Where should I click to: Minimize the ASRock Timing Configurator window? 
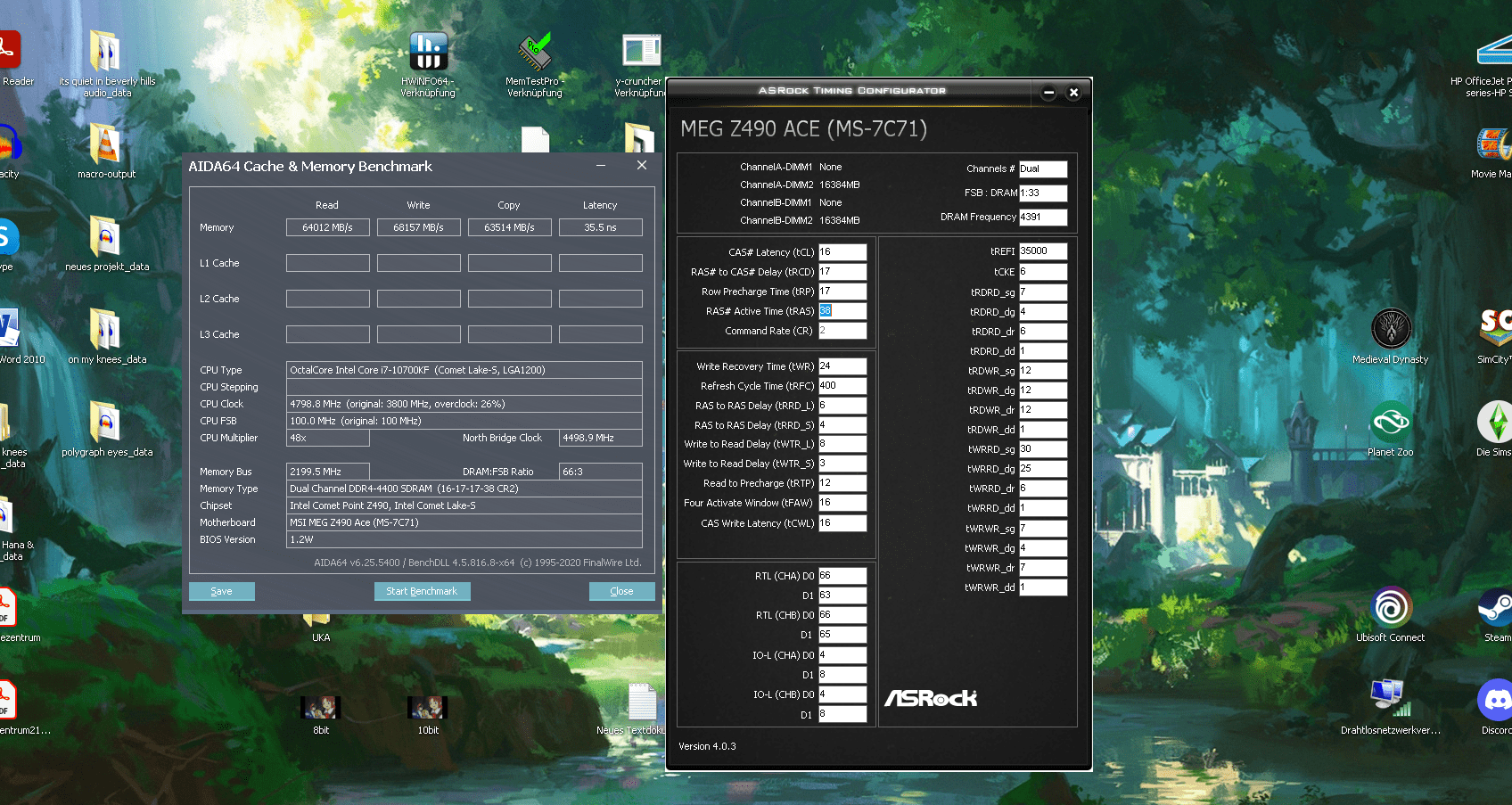(1048, 92)
